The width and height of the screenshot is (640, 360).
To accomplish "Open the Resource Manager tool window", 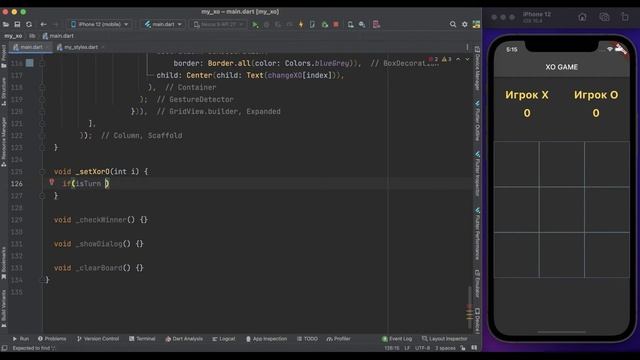I will 4,142.
